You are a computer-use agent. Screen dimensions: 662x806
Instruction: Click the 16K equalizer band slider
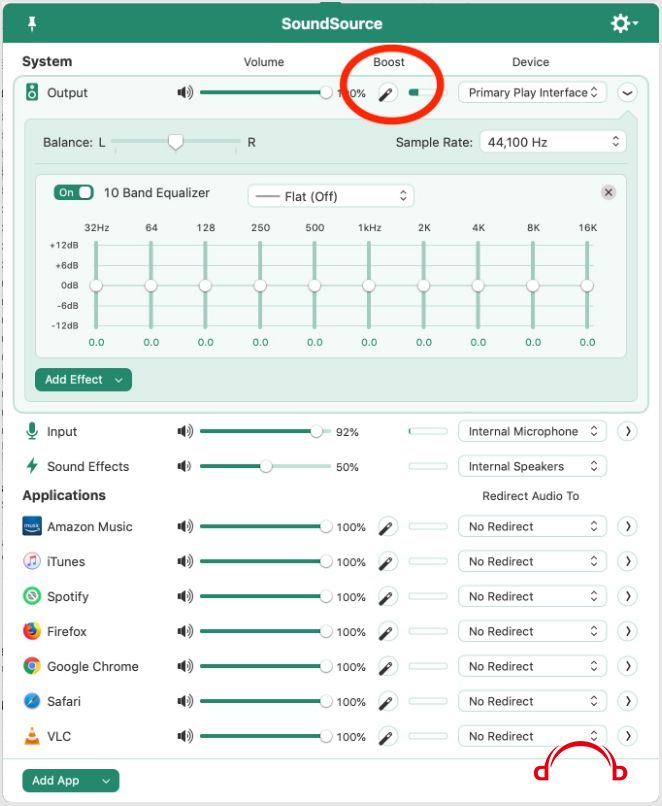[587, 285]
